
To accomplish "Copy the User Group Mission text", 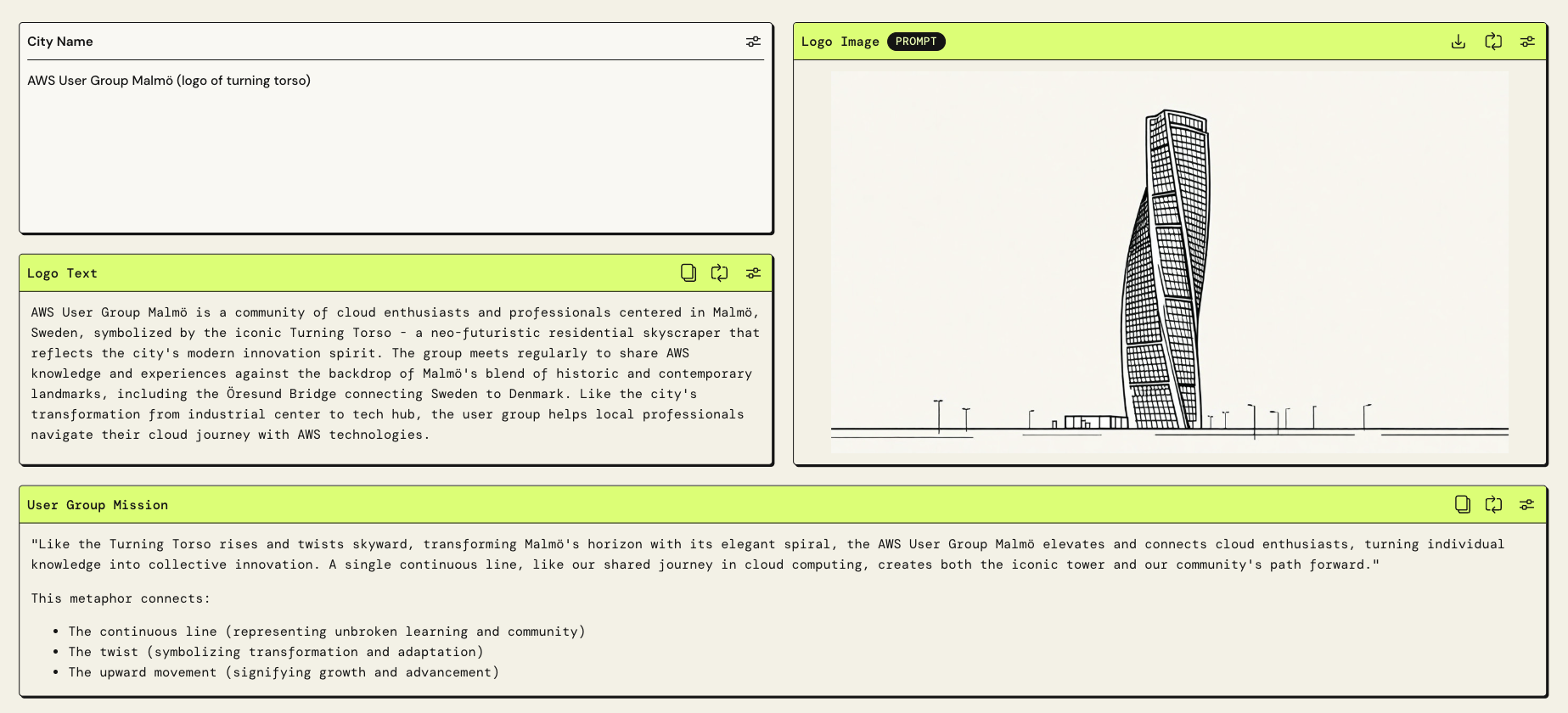I will [x=1462, y=504].
